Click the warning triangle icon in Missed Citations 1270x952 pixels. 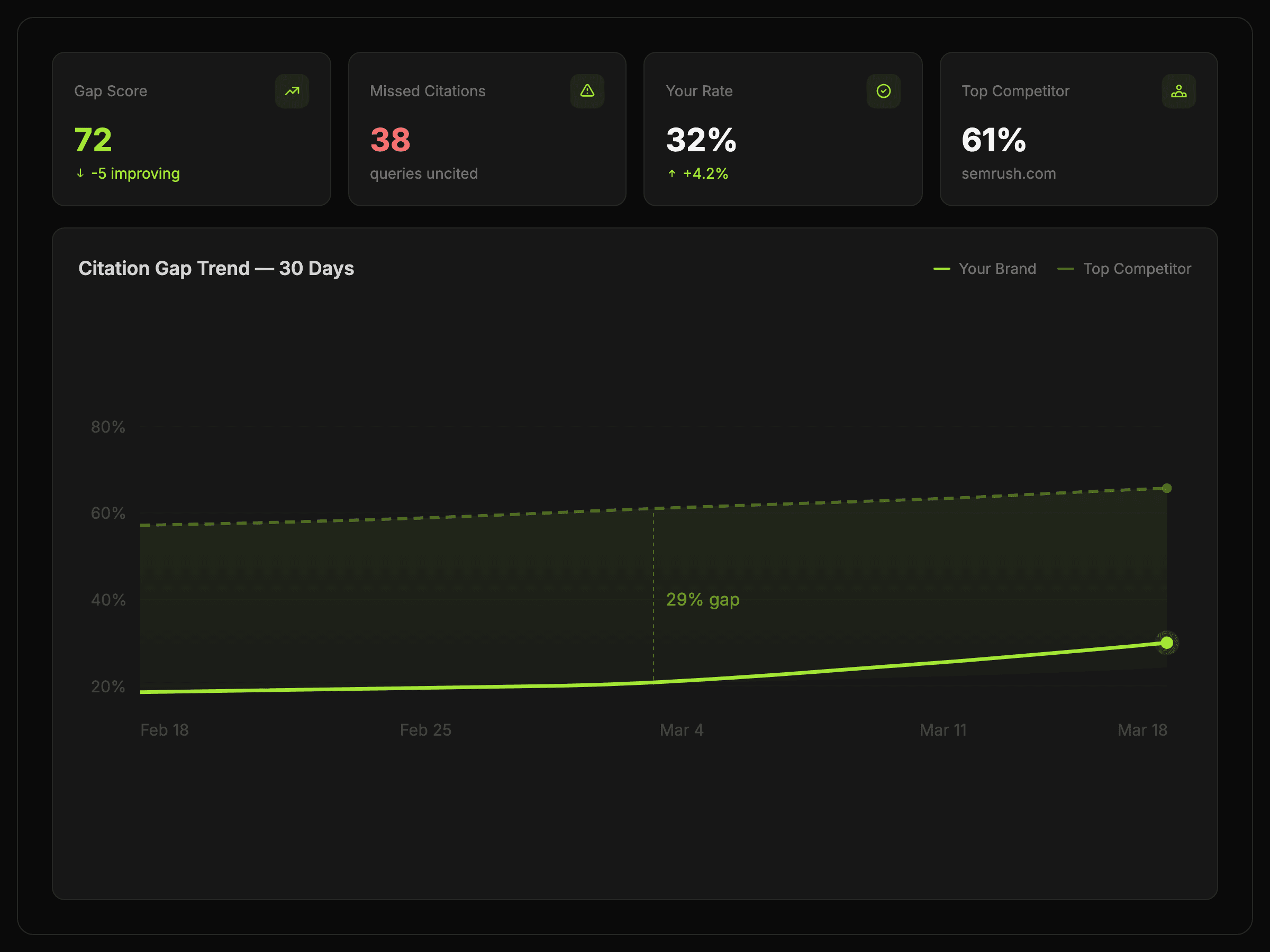coord(587,90)
